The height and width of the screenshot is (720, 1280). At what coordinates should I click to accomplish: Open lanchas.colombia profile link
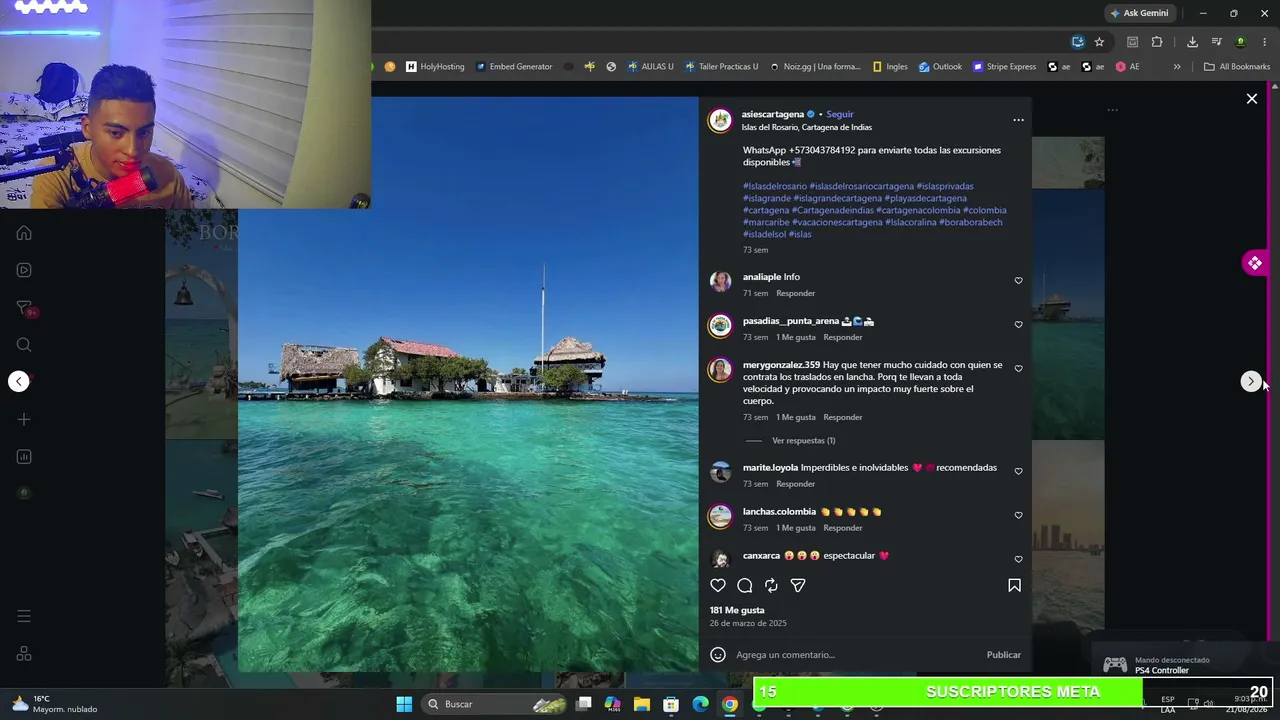780,512
